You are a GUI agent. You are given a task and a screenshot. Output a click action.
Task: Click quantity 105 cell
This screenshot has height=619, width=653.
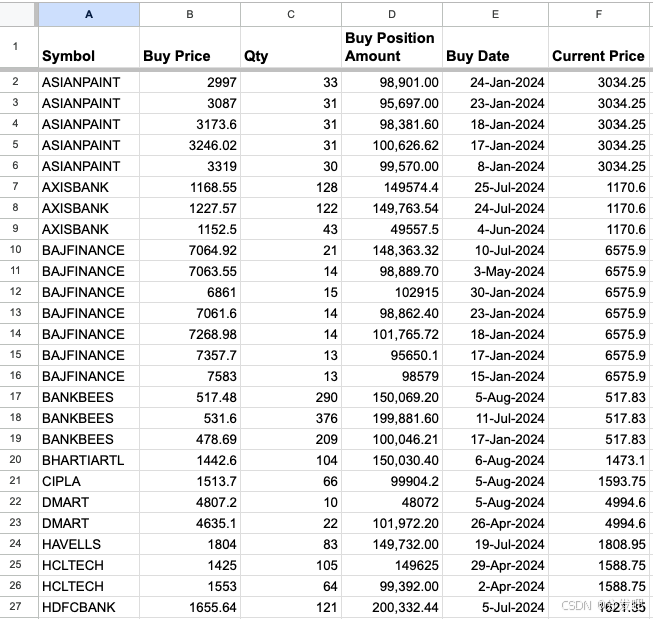(x=291, y=565)
